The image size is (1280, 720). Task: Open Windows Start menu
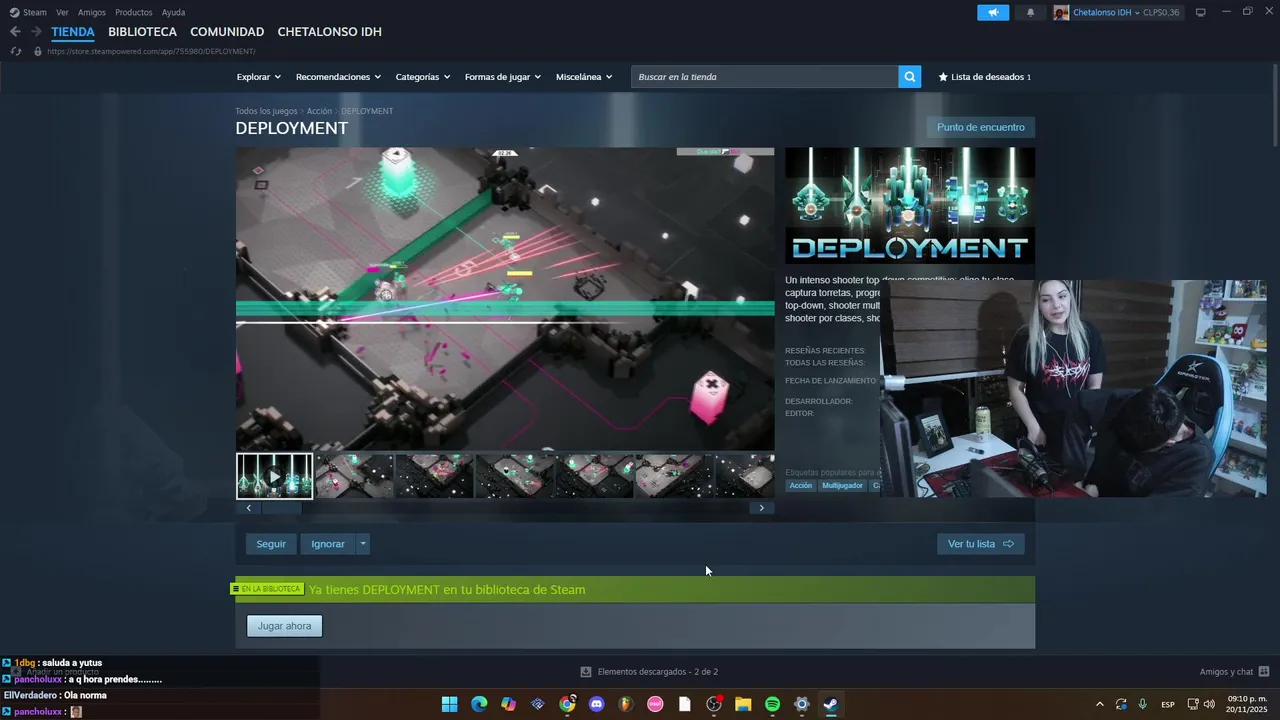point(450,704)
